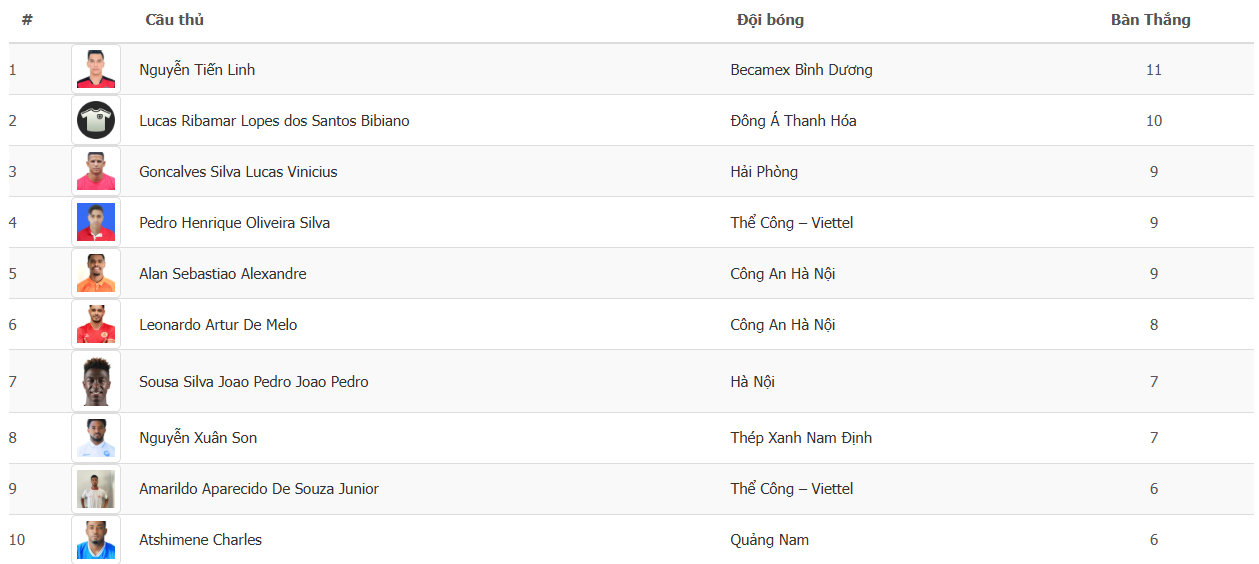Click Atshimene Charles's avatar image
The width and height of the screenshot is (1259, 564).
pyautogui.click(x=96, y=540)
